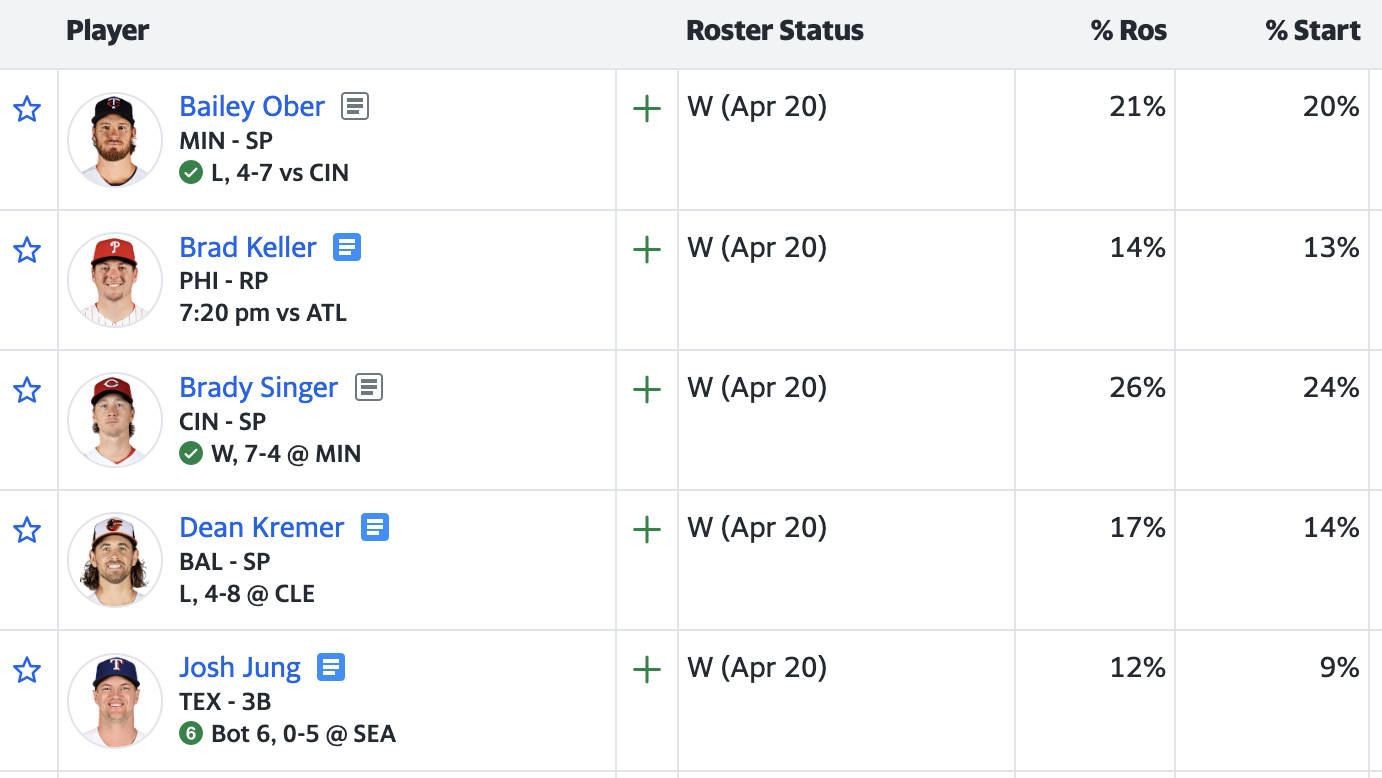Toggle watch star for Josh Jung
Screen dimensions: 1382x778
click(27, 670)
